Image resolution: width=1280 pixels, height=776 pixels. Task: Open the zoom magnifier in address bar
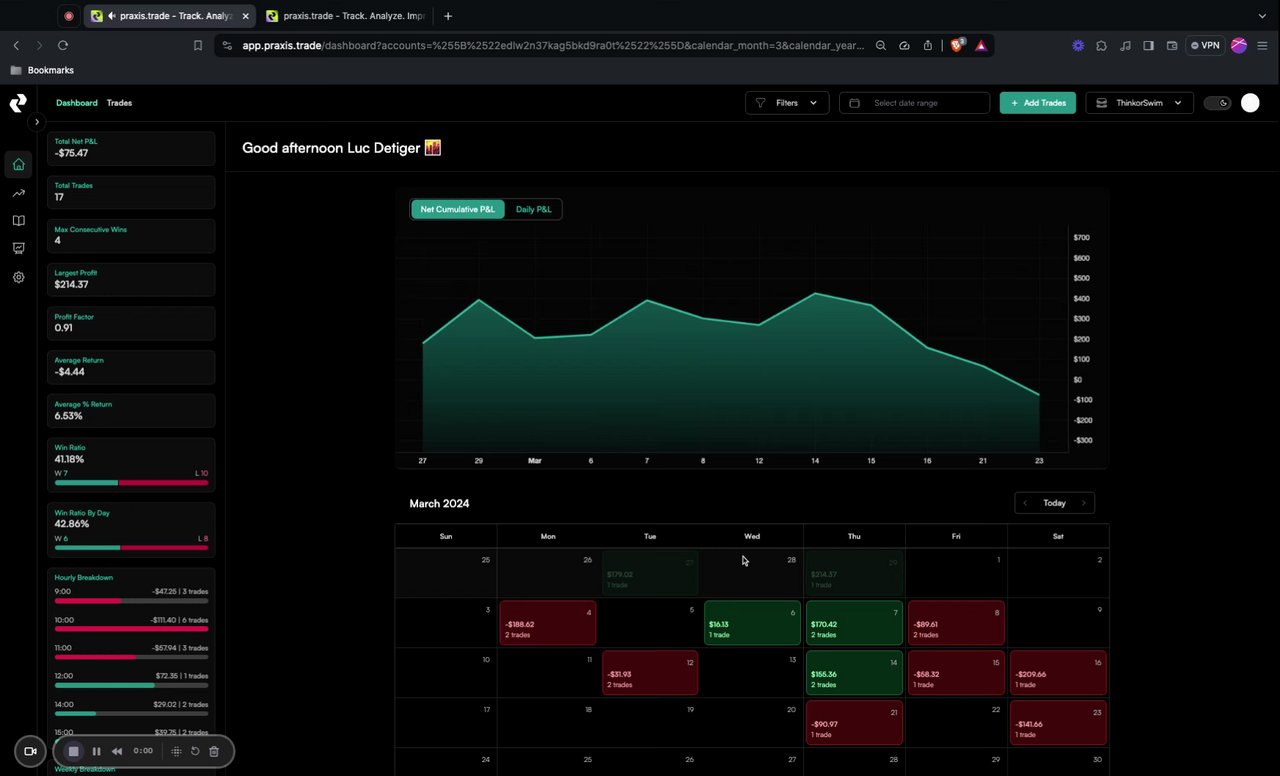coord(881,45)
